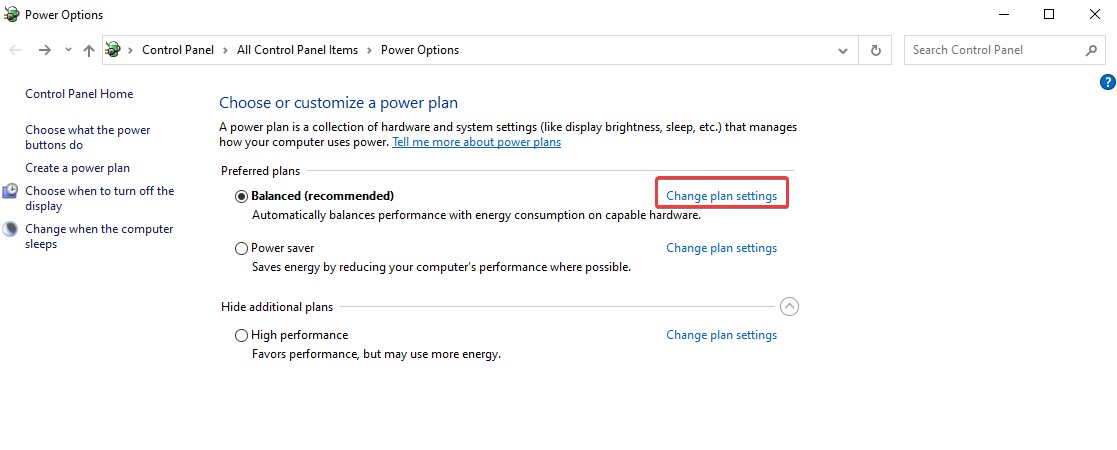
Task: Go to Control Panel breadcrumb item
Action: click(x=177, y=50)
